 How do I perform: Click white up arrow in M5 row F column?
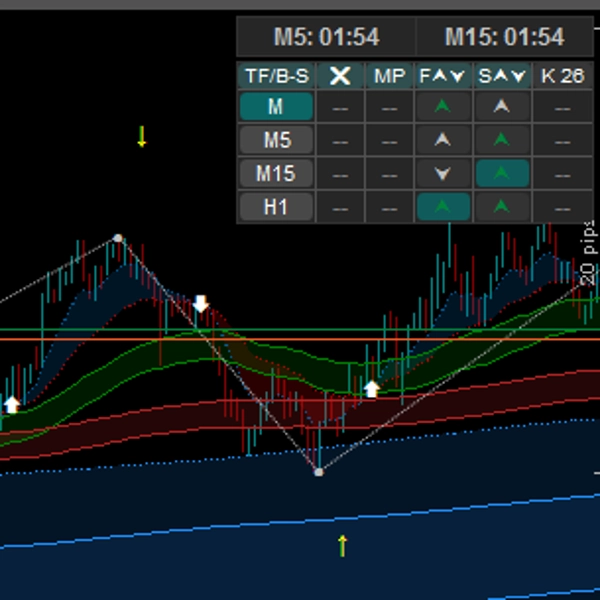coord(443,140)
